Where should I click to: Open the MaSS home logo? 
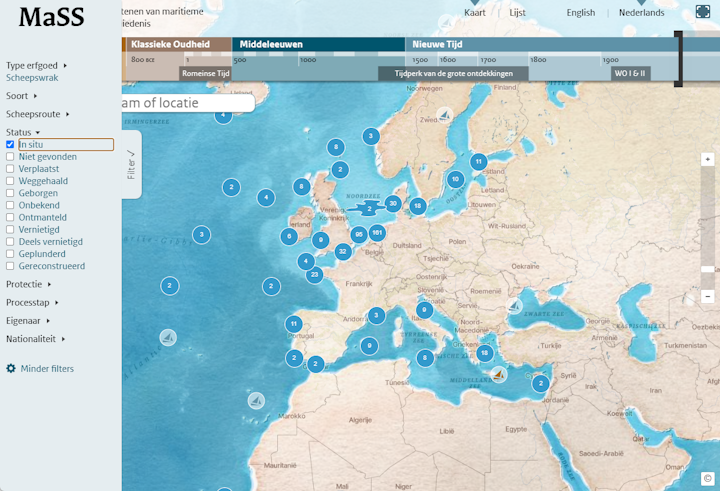[x=51, y=17]
